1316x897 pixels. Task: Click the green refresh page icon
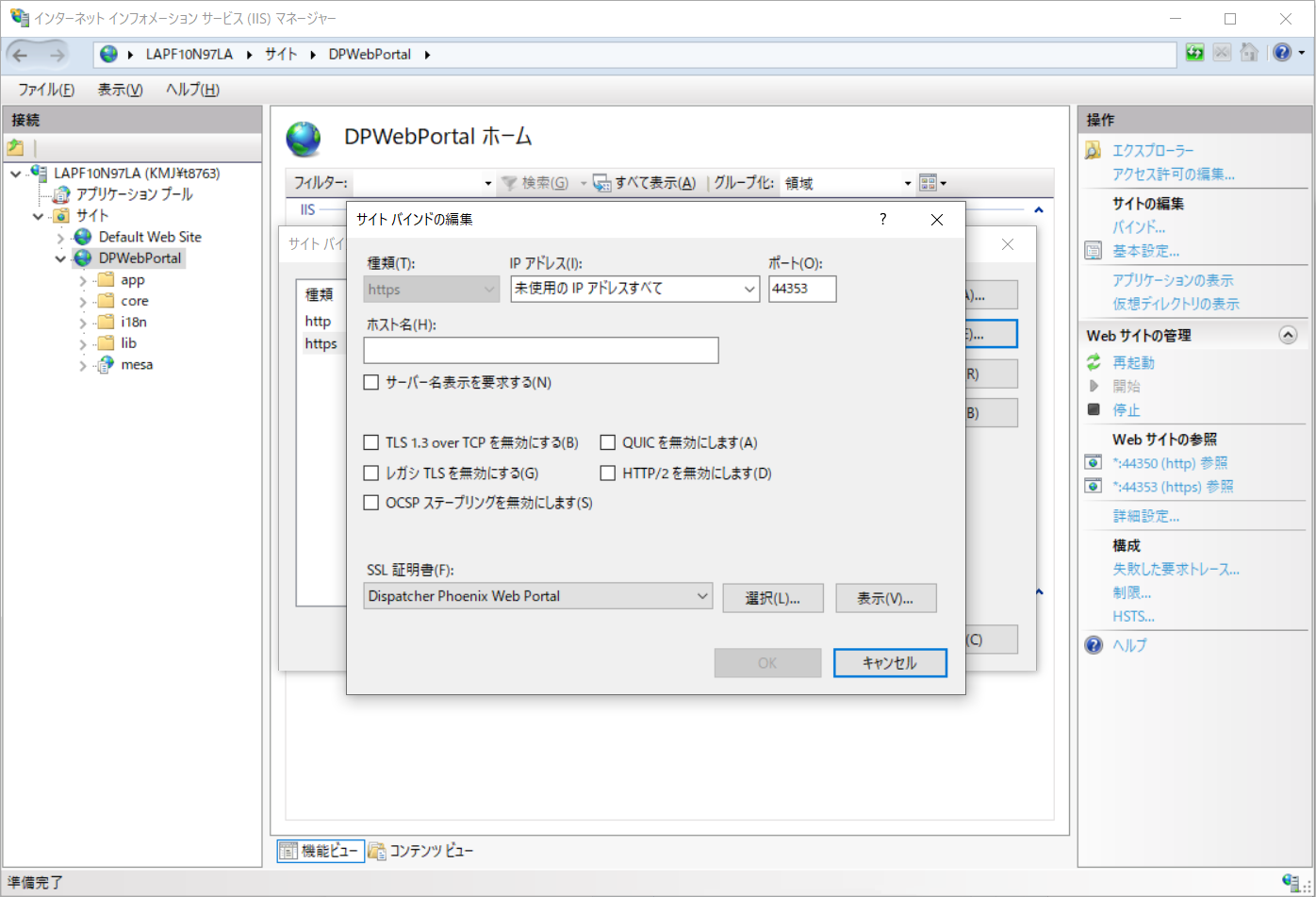(x=1195, y=53)
